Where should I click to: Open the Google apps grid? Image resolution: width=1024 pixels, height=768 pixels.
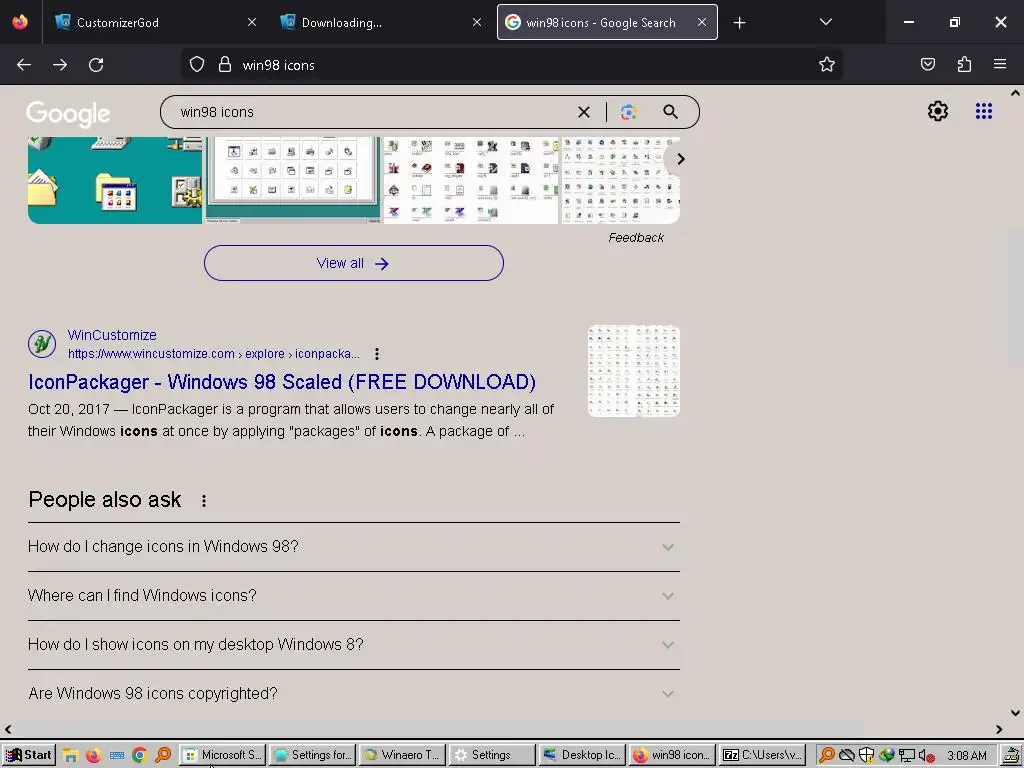984,112
